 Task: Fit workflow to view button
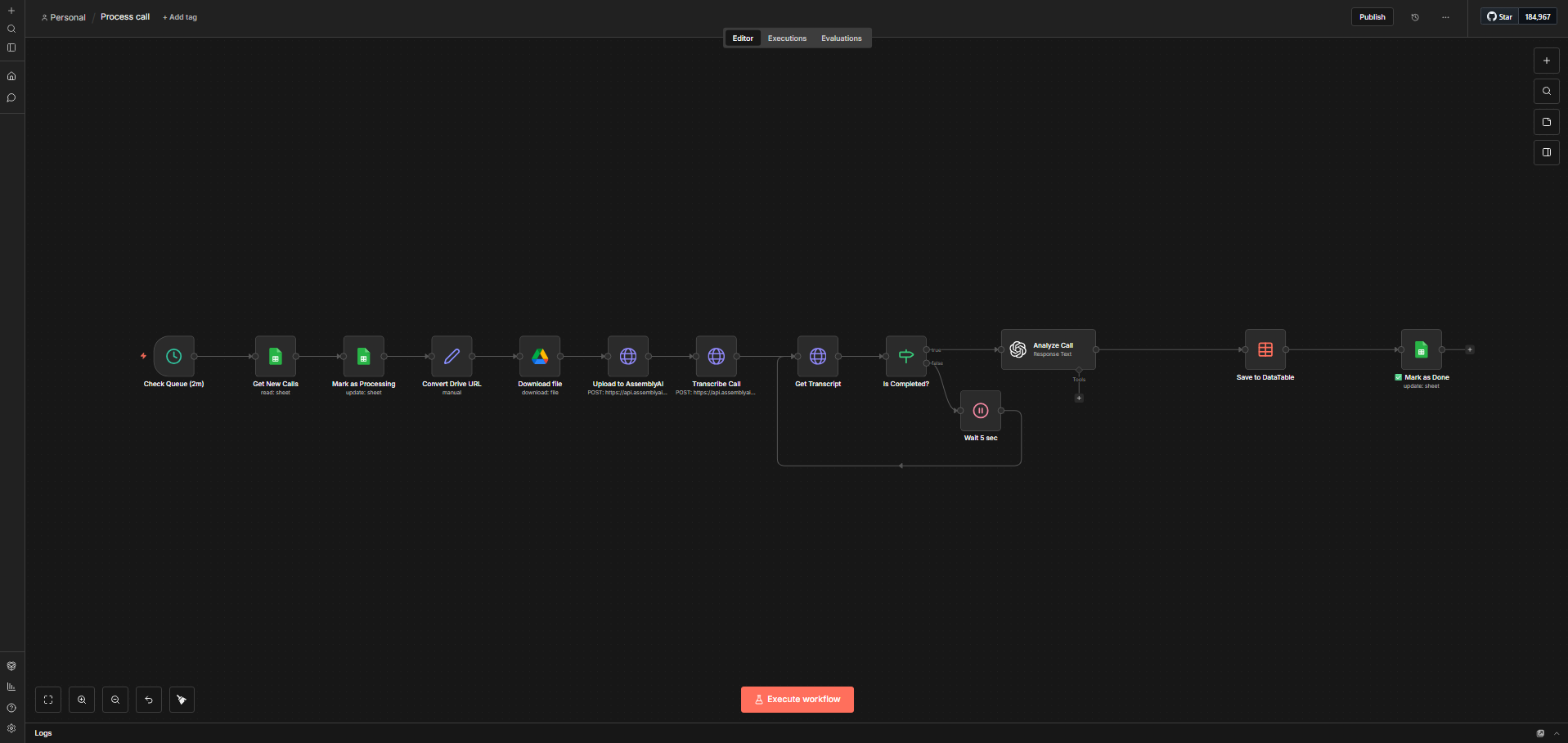point(48,700)
